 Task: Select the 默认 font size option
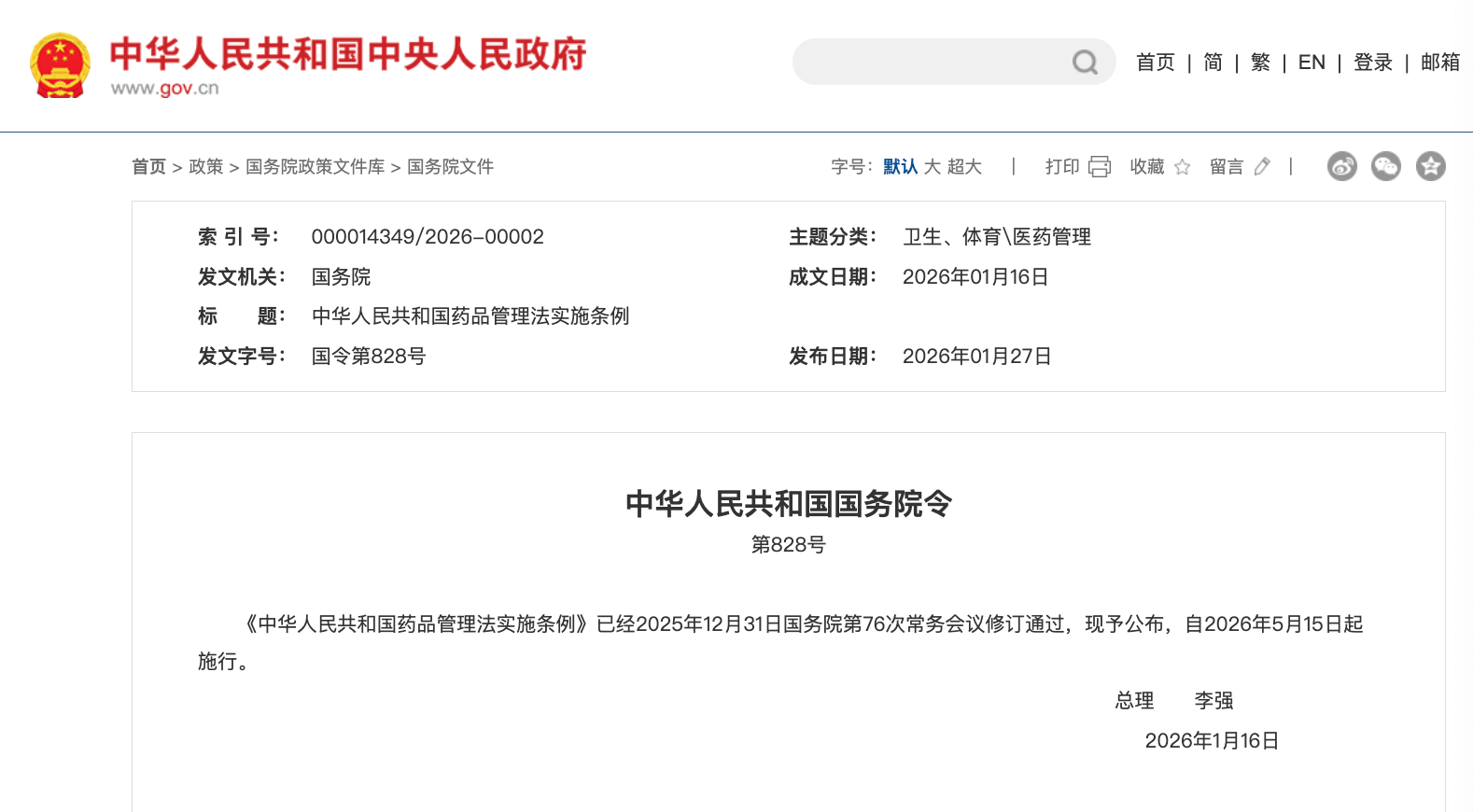pyautogui.click(x=900, y=167)
